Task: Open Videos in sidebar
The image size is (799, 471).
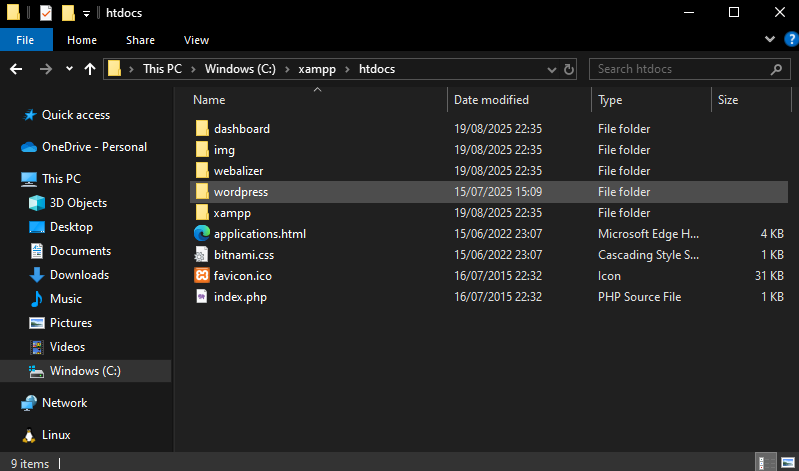Action: tap(67, 347)
